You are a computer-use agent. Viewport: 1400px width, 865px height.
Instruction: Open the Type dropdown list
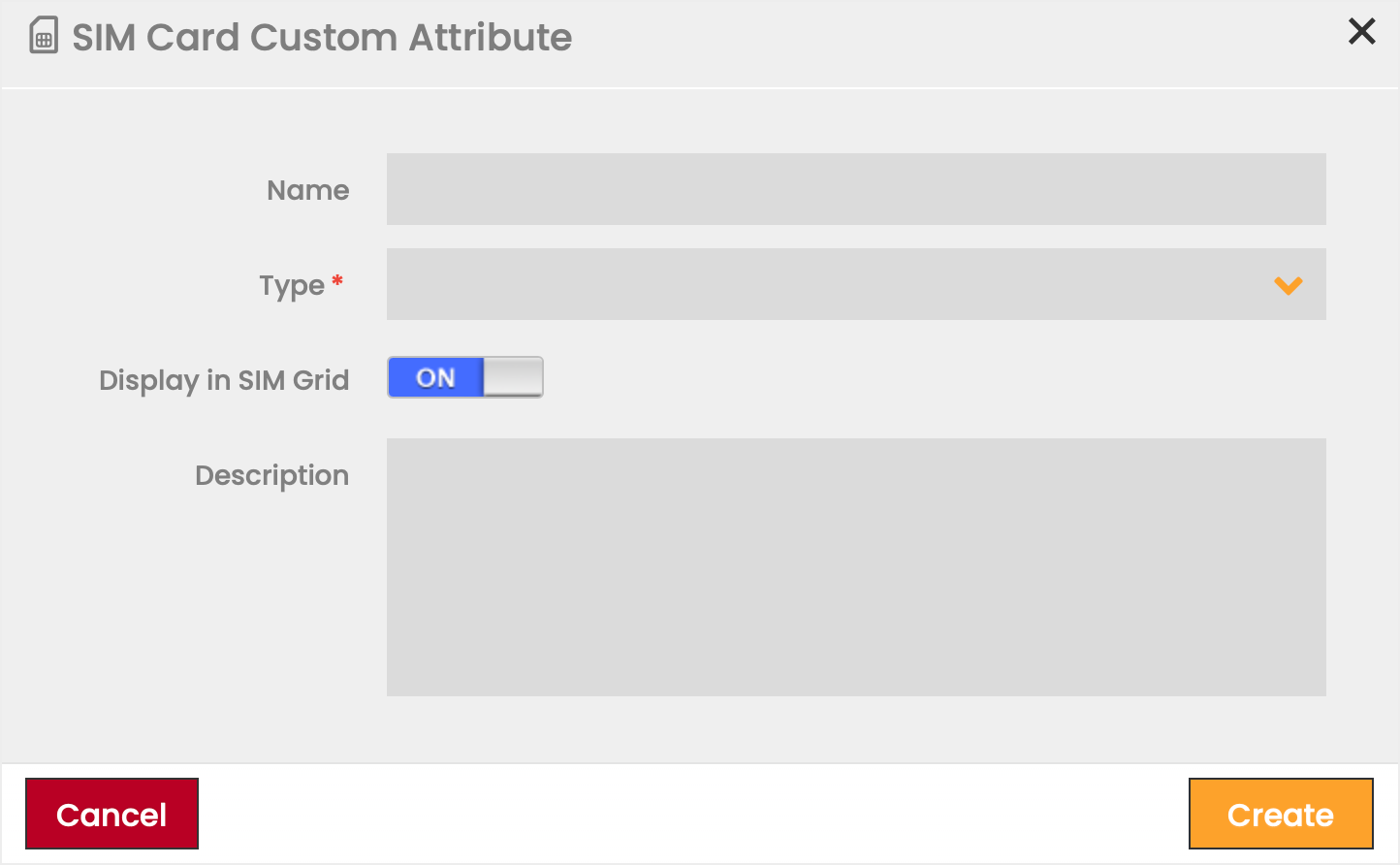click(834, 284)
